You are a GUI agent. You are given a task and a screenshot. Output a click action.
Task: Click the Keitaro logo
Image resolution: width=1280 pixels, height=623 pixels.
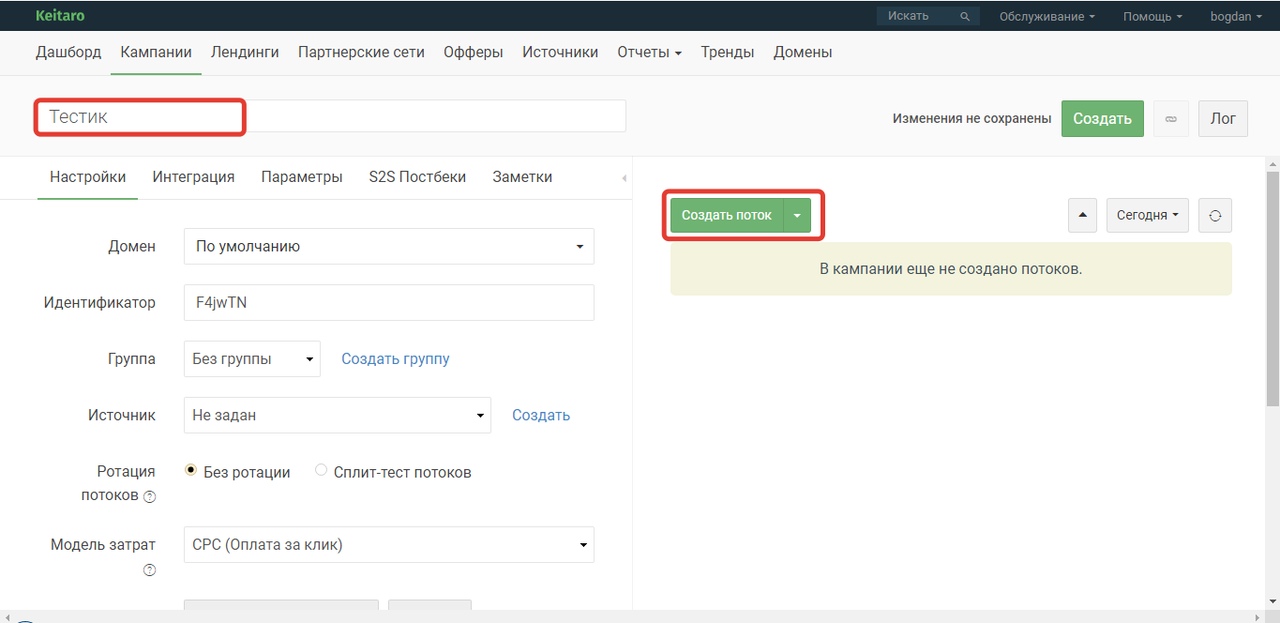click(x=58, y=15)
